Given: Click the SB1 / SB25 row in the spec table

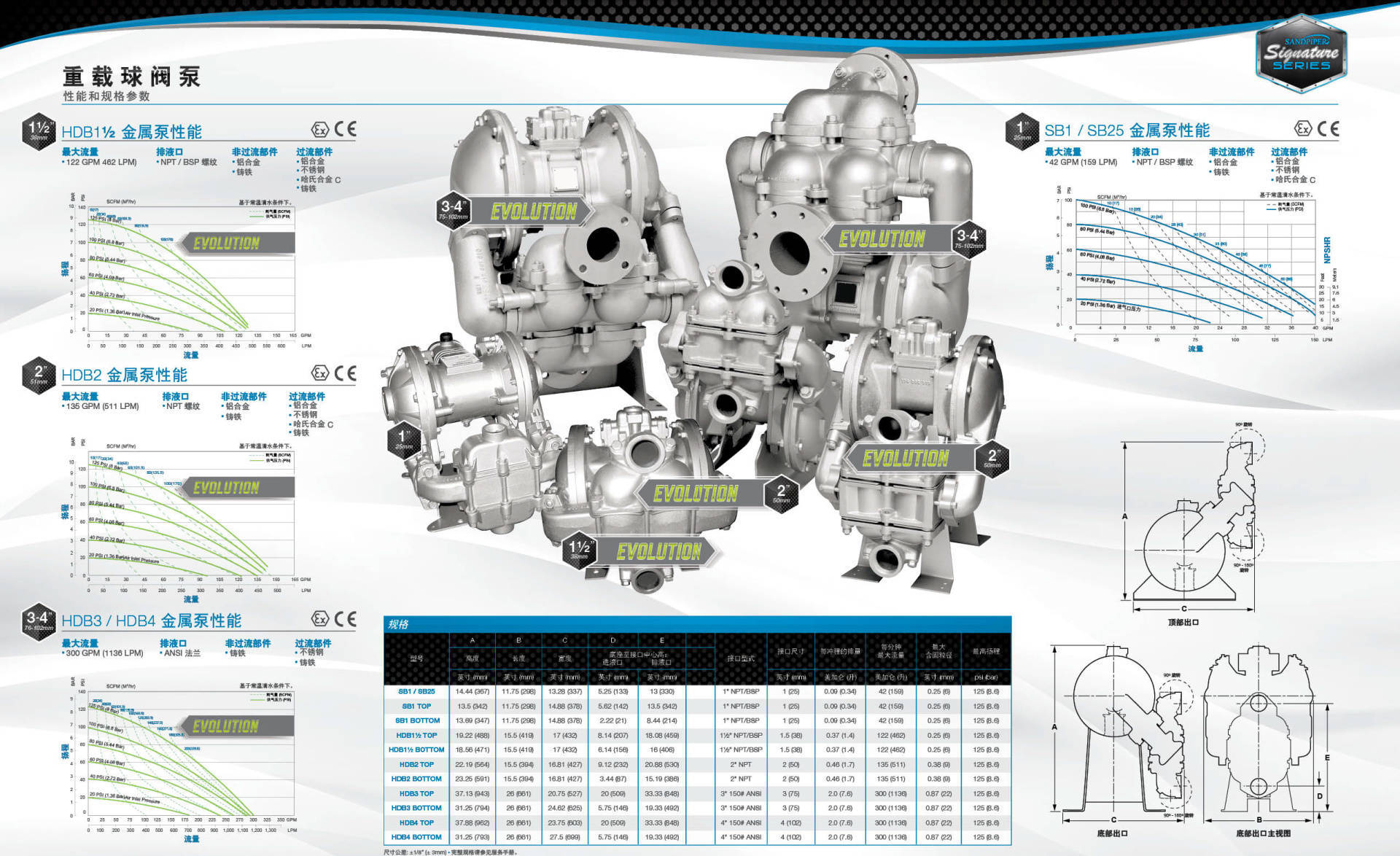Looking at the screenshot, I should (x=697, y=691).
